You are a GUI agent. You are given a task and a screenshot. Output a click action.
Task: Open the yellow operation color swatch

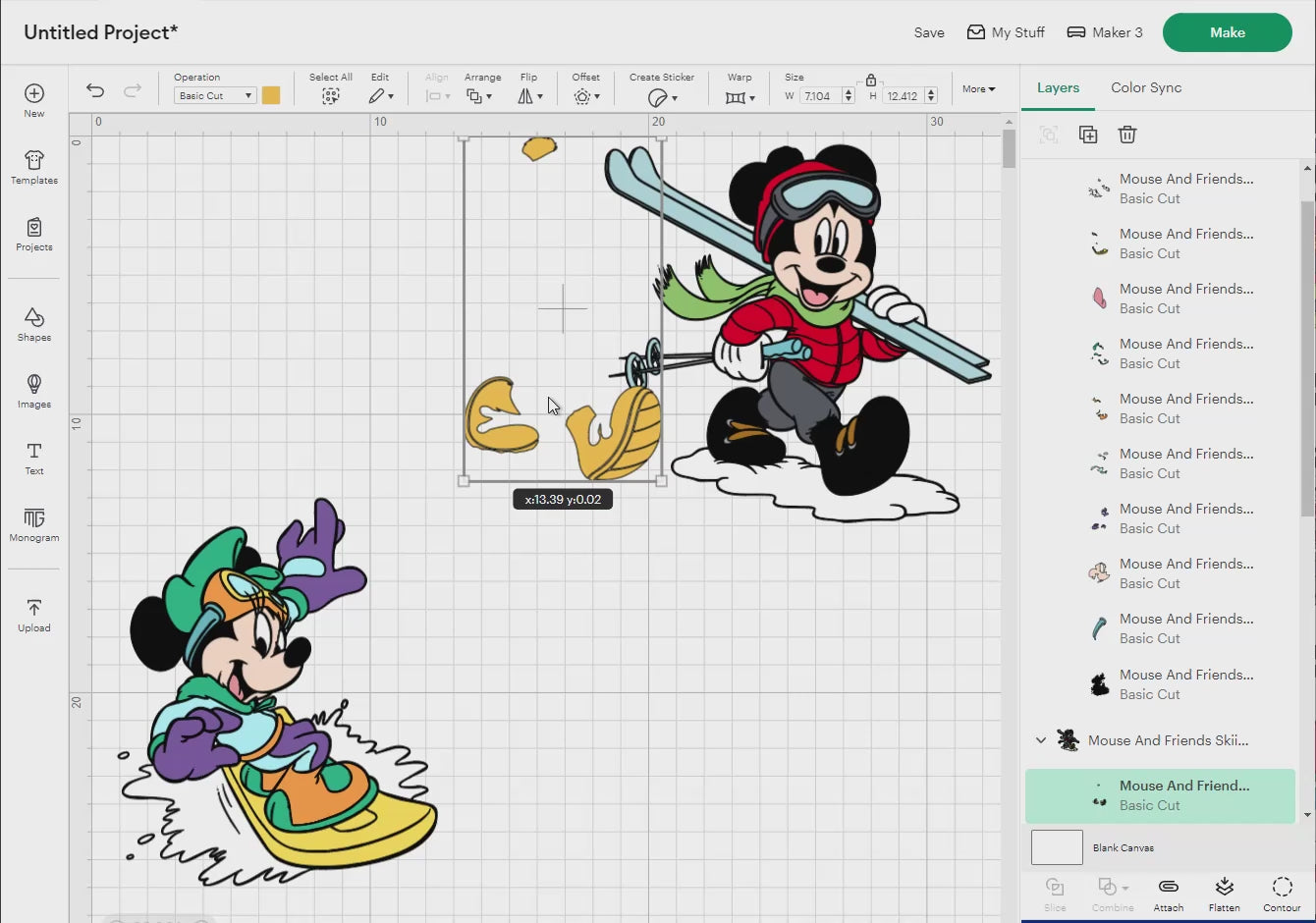pyautogui.click(x=271, y=95)
